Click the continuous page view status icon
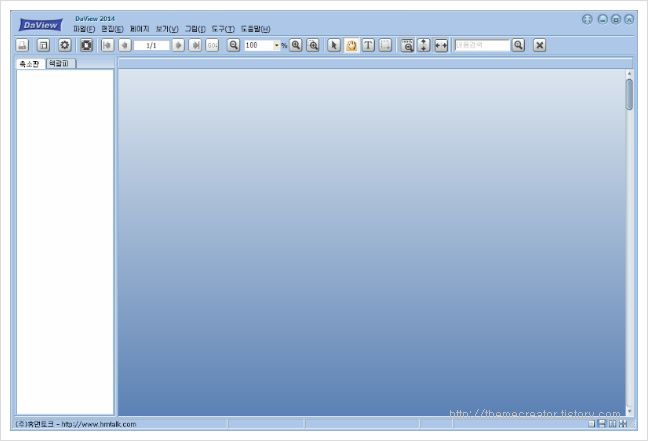 pos(602,423)
